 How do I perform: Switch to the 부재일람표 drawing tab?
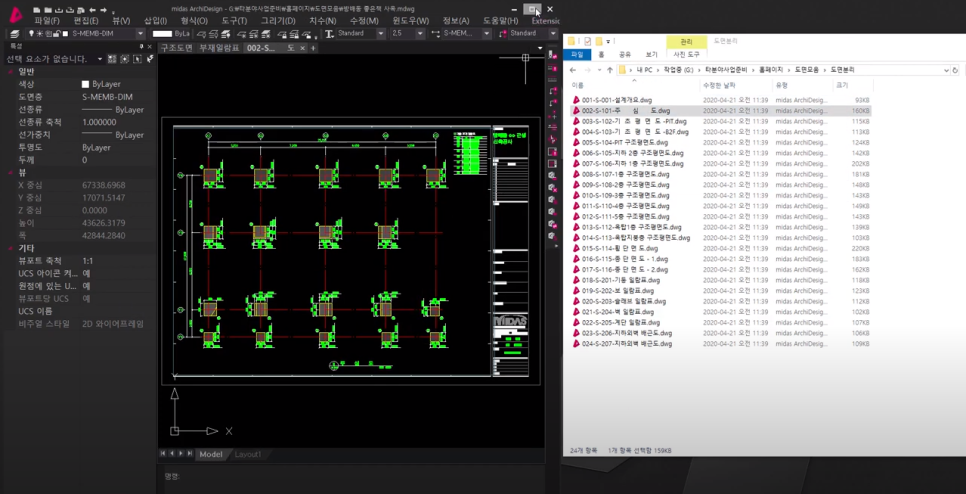[x=219, y=48]
